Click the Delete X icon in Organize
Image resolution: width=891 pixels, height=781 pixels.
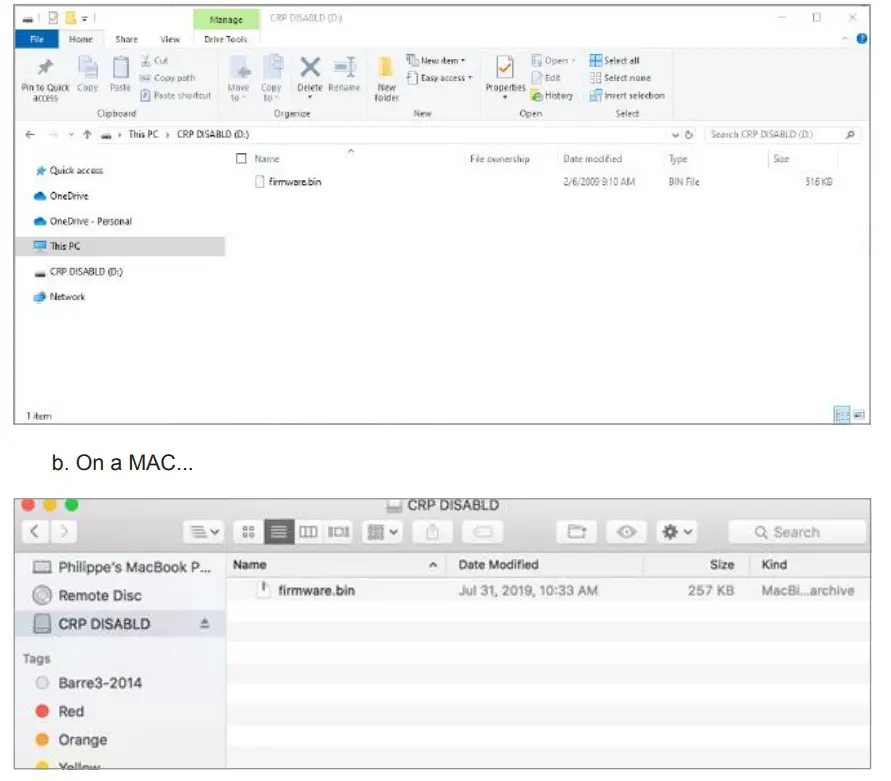(310, 67)
